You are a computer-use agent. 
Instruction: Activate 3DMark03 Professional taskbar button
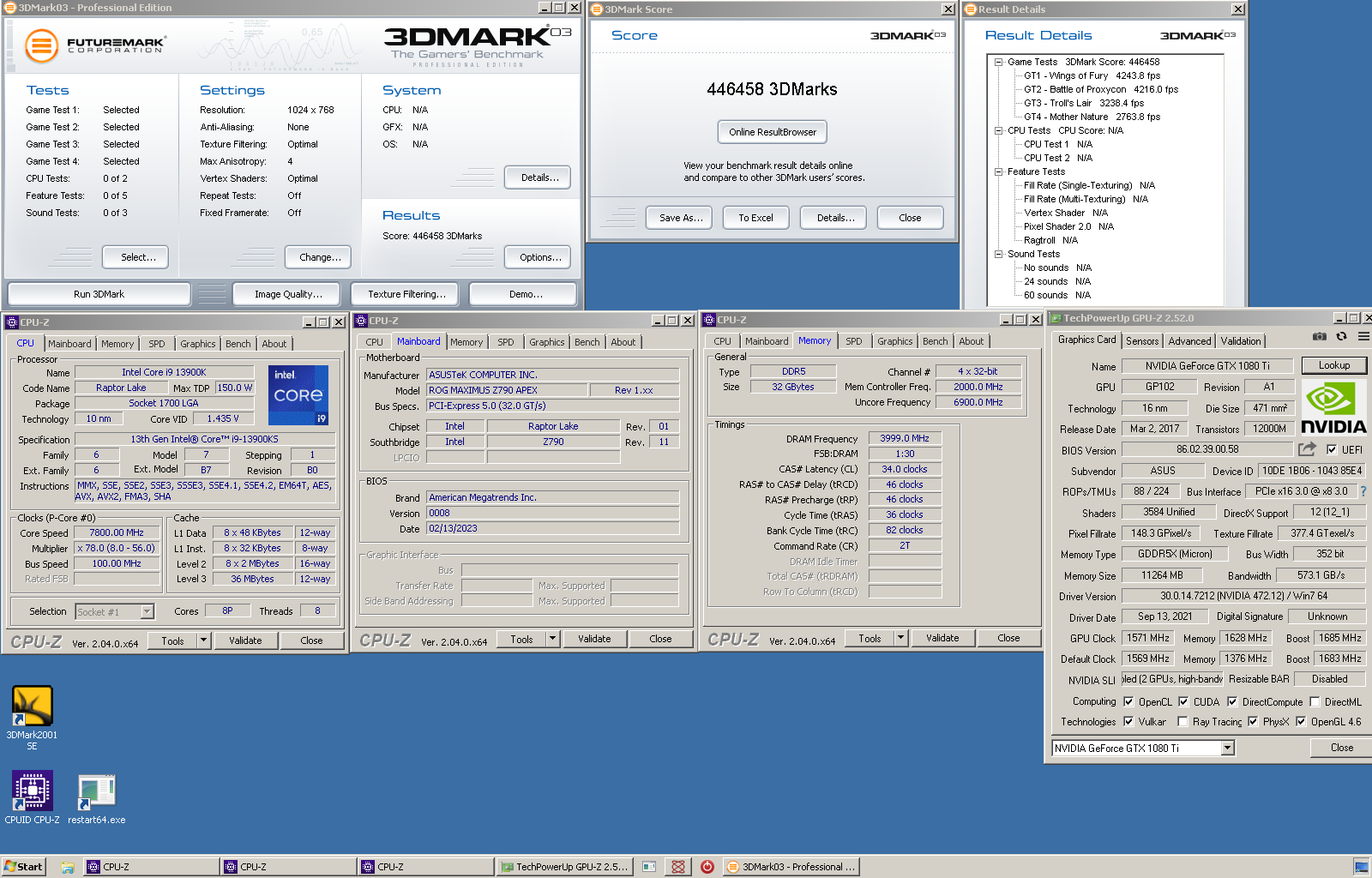pyautogui.click(x=791, y=867)
